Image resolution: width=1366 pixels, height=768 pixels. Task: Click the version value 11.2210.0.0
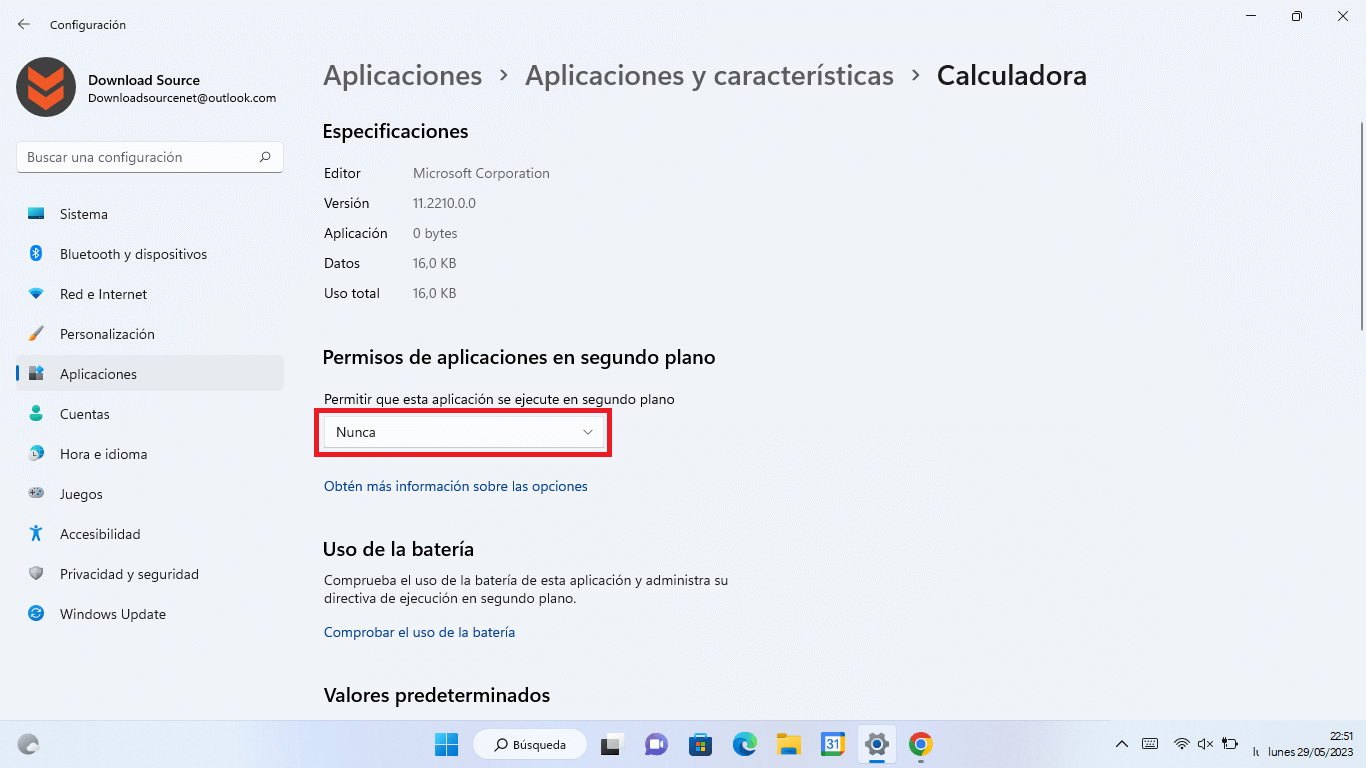[x=444, y=203]
